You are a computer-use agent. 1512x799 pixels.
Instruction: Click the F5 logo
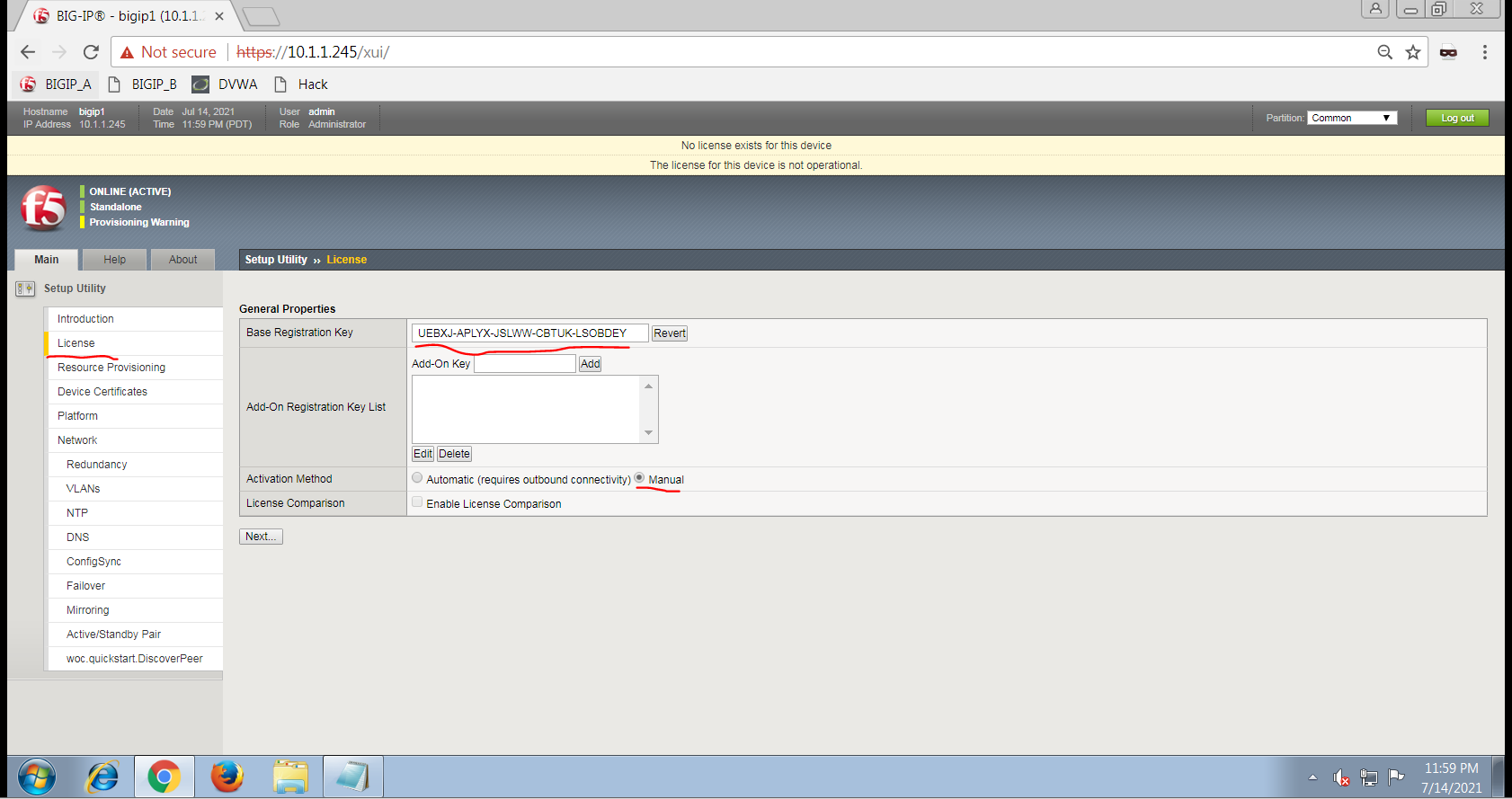click(43, 209)
